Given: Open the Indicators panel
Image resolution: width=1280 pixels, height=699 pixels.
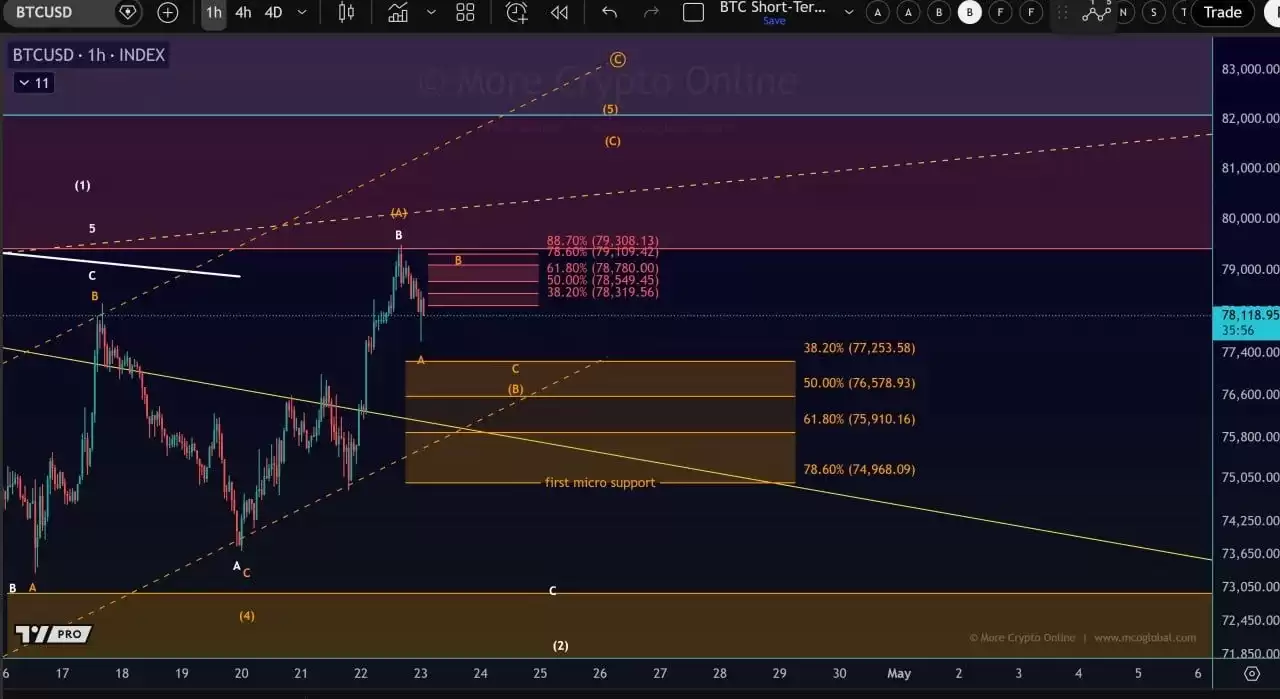Looking at the screenshot, I should point(398,13).
